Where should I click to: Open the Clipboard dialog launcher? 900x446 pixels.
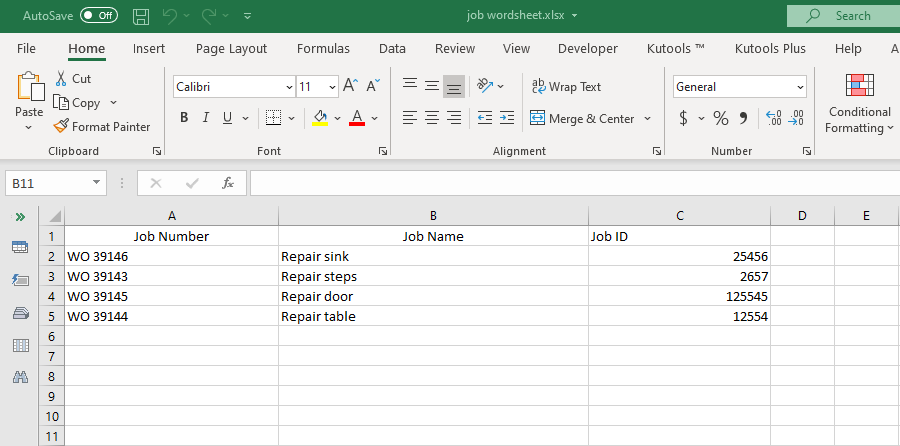157,151
